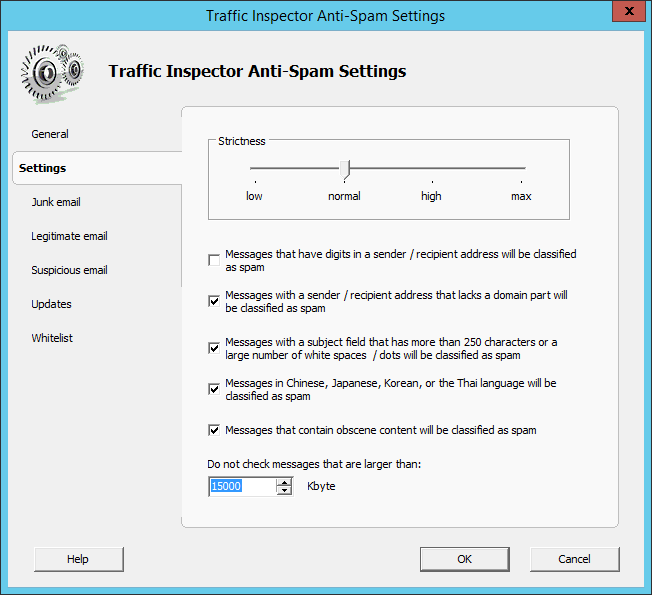
Task: Click the message size Kbyte input field
Action: point(241,486)
